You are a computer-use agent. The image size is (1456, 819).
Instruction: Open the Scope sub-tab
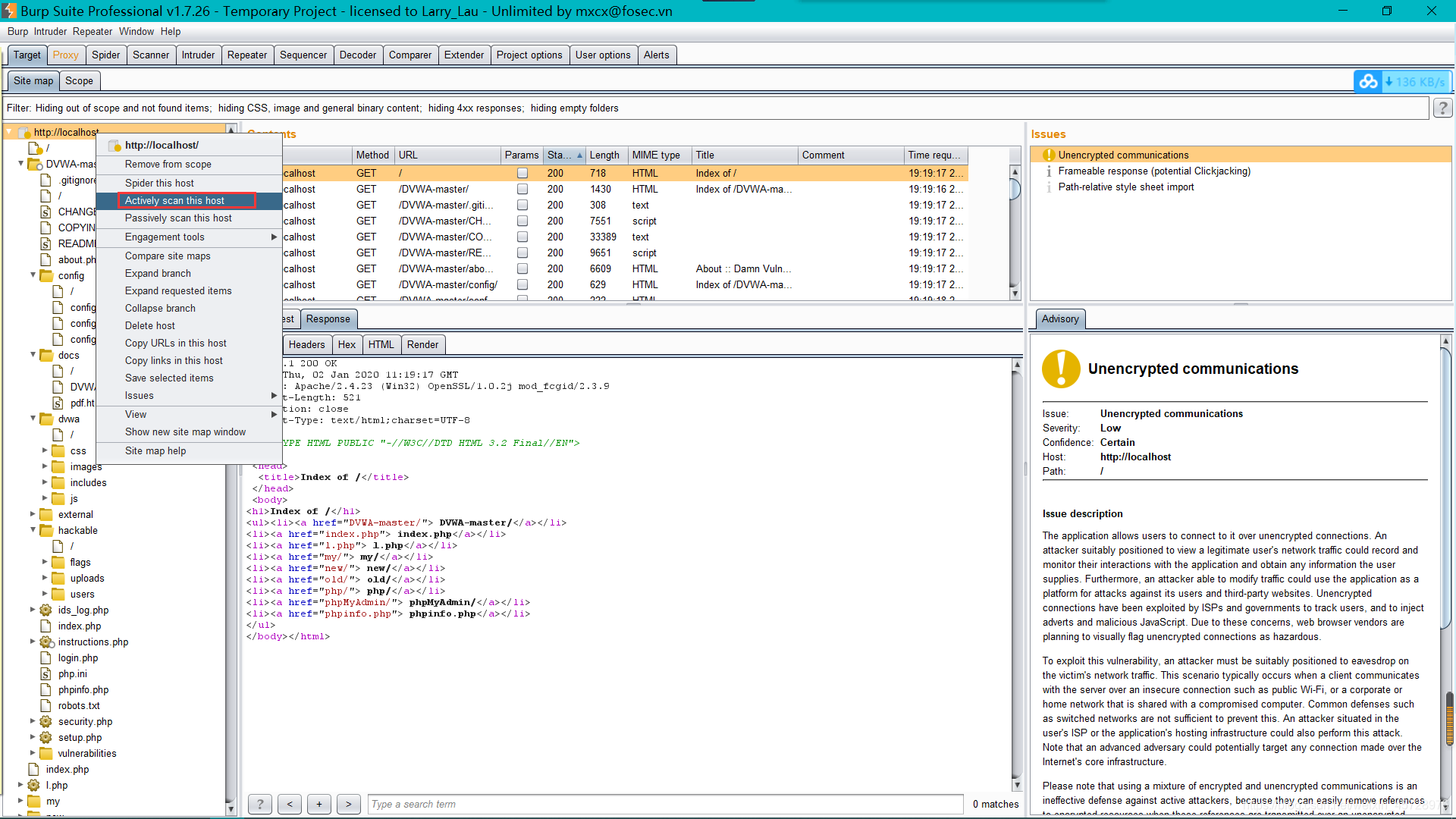click(x=79, y=81)
